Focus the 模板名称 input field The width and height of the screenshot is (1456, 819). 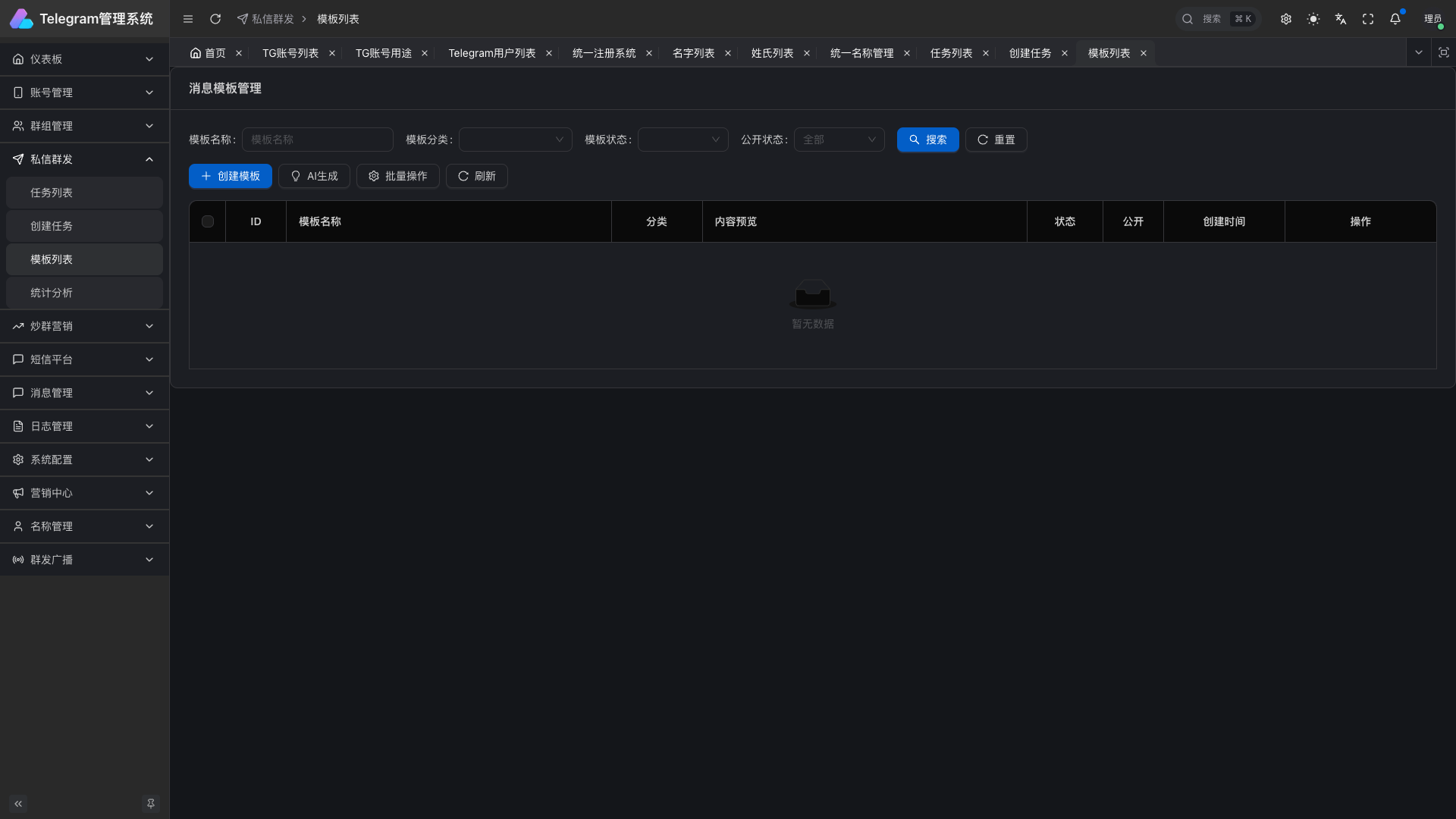pos(317,140)
